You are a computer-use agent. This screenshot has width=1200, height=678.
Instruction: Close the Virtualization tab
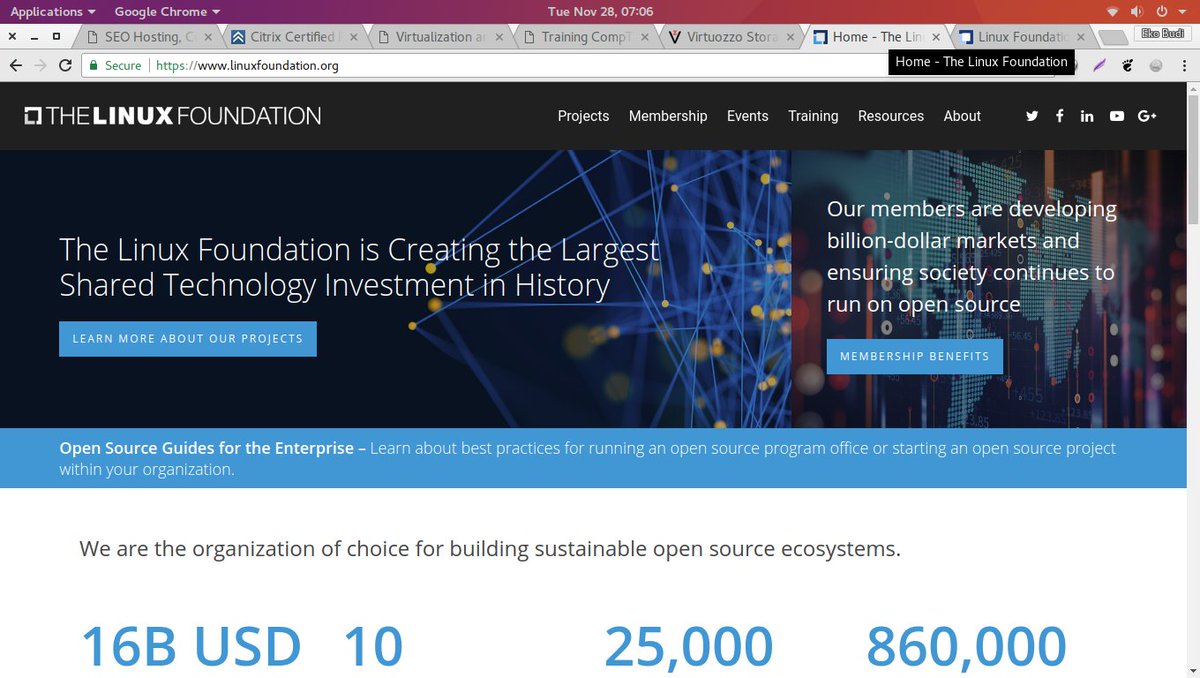pos(499,37)
